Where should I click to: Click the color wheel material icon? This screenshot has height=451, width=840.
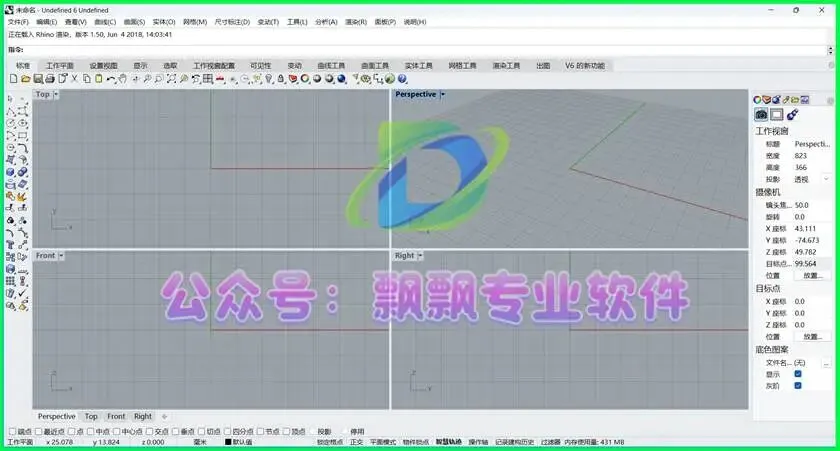point(305,79)
